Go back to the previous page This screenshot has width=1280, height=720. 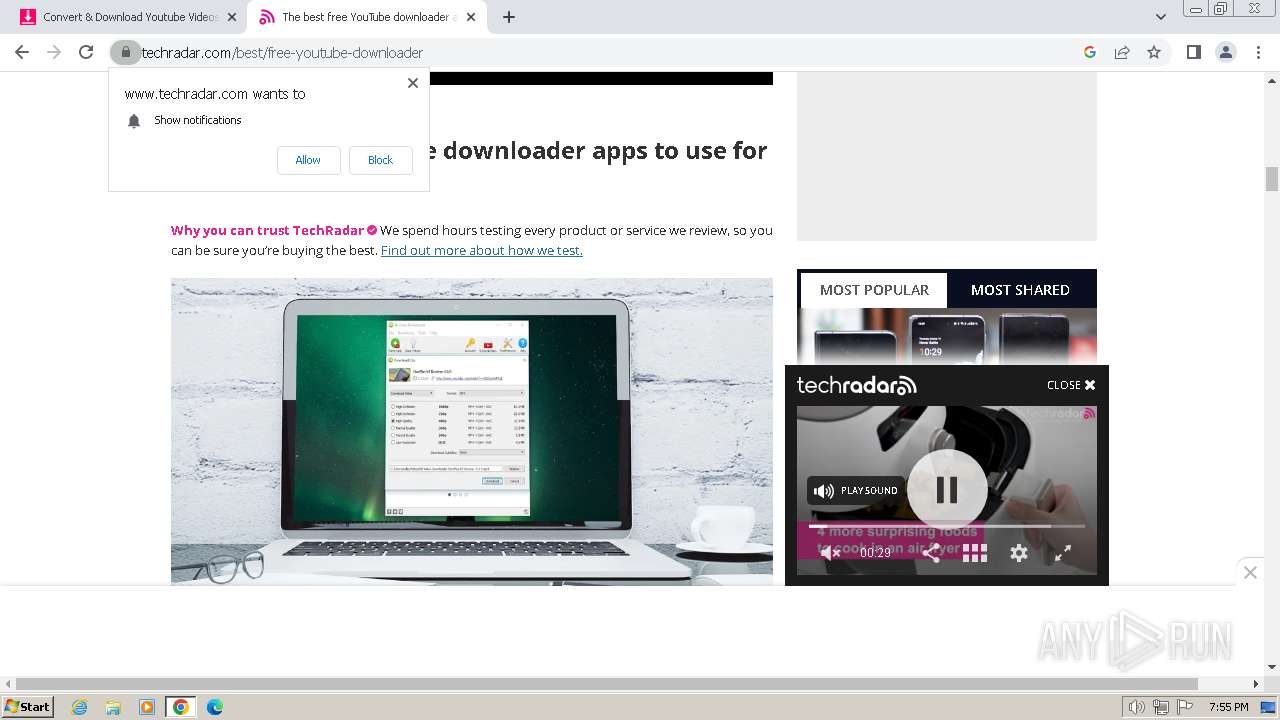pos(22,52)
